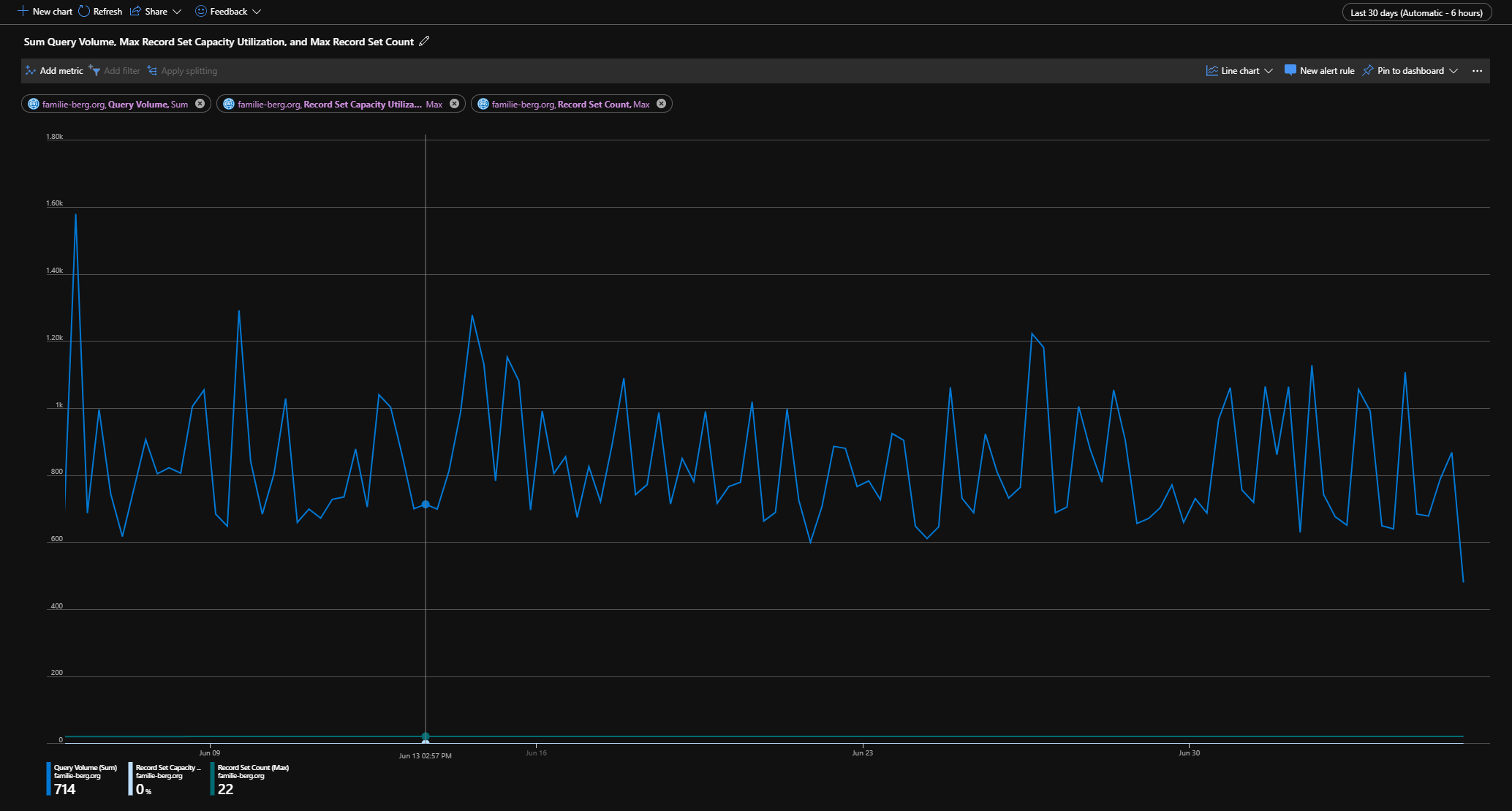Click the blue data point on the chart line
The image size is (1512, 811).
point(426,505)
